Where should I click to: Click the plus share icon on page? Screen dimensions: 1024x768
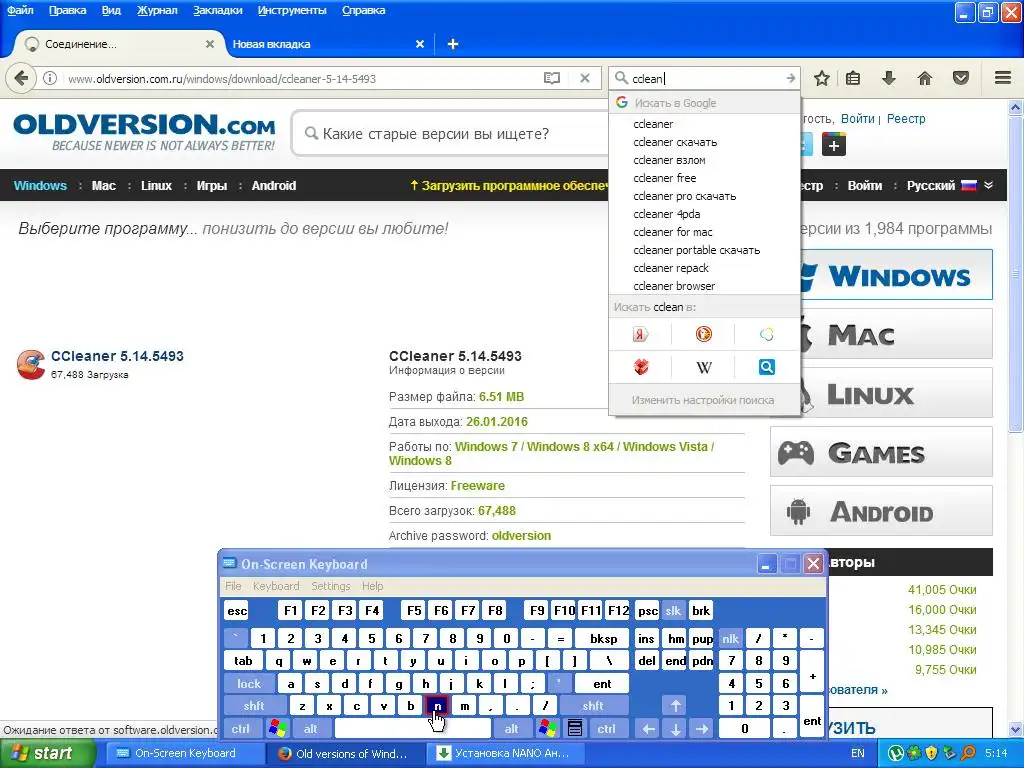click(x=834, y=145)
